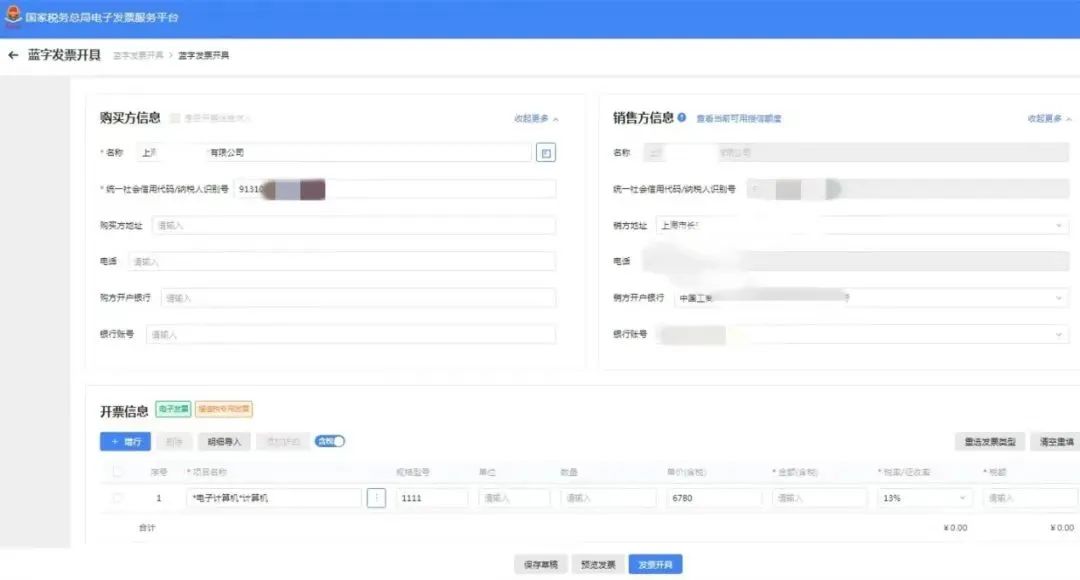Viewport: 1080px width, 580px height.
Task: Collapse buyer section via 收起更多
Action: pyautogui.click(x=536, y=118)
